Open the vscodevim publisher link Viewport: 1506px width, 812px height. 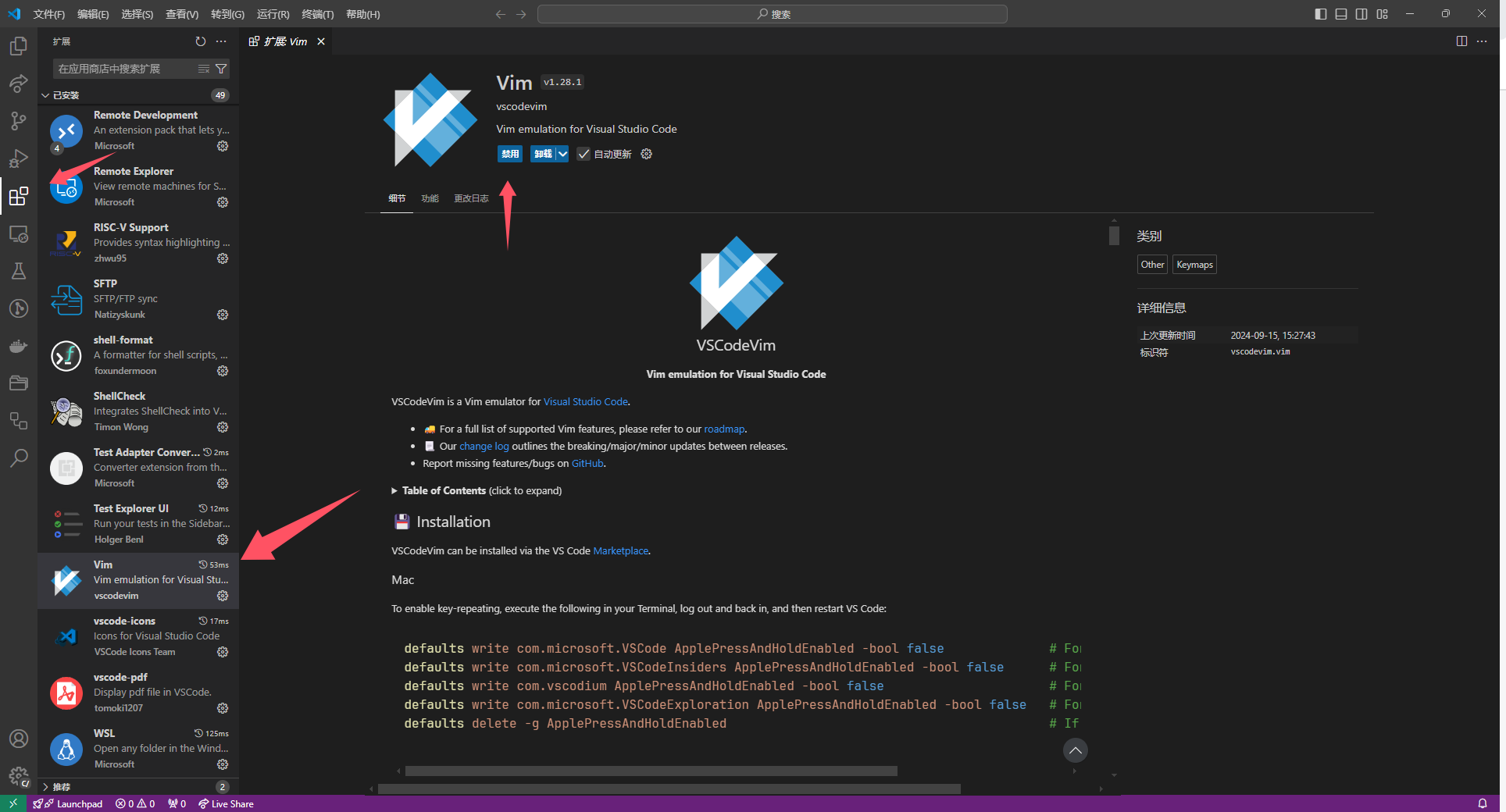[x=521, y=107]
